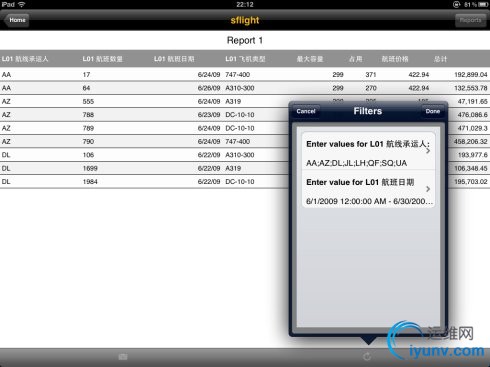
Task: Tap the 总计 column header
Action: click(440, 59)
